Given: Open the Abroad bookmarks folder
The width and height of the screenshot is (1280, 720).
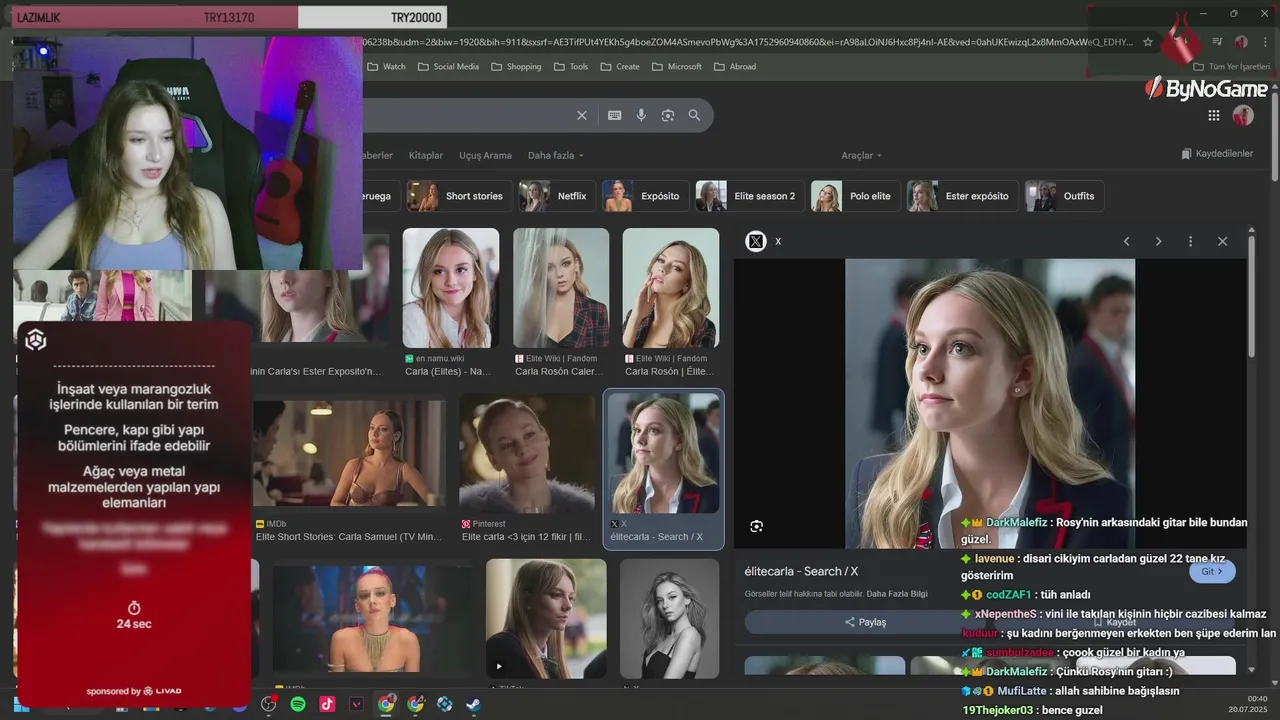Looking at the screenshot, I should pyautogui.click(x=735, y=67).
